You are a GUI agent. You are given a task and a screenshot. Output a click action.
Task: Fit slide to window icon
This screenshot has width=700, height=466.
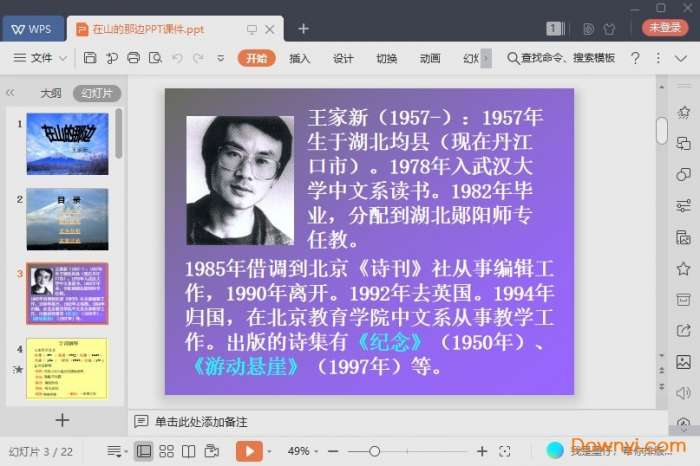click(x=505, y=451)
